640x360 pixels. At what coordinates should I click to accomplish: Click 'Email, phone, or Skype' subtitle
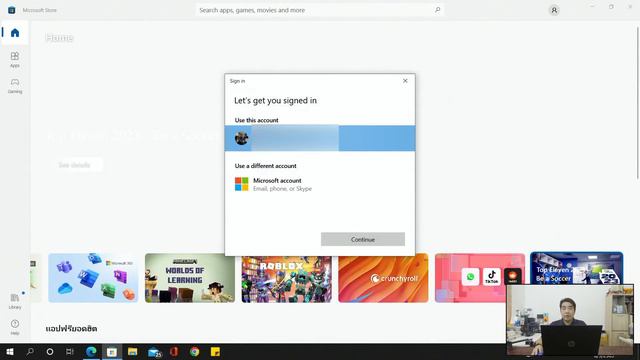click(282, 189)
